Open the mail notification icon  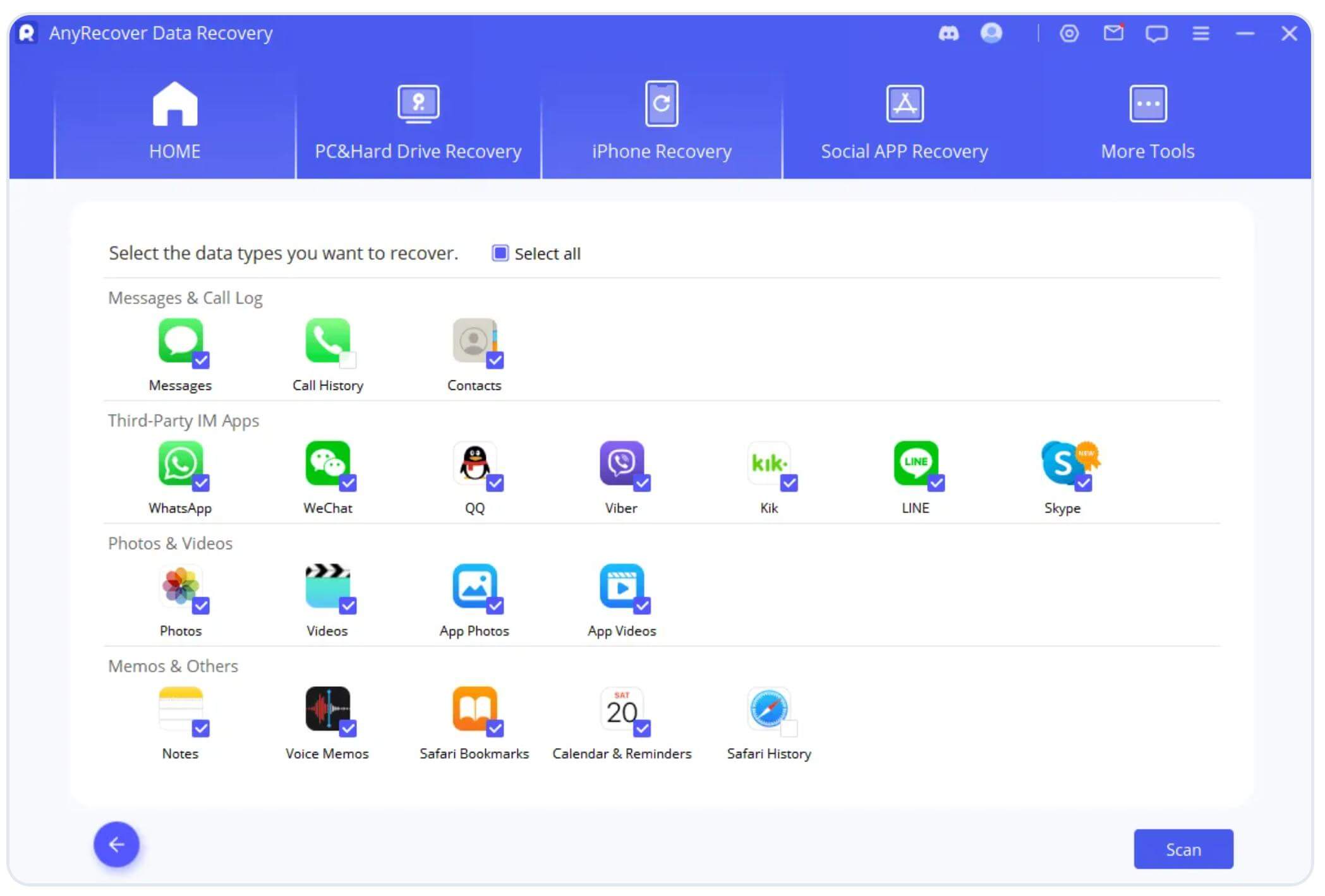tap(1113, 33)
